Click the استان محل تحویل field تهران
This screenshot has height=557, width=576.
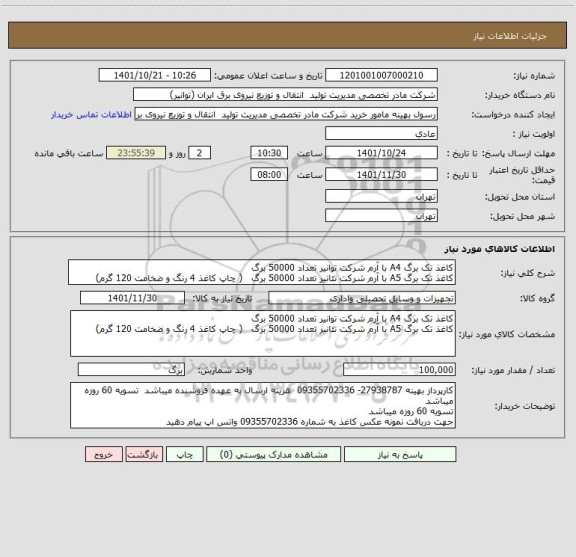[381, 197]
